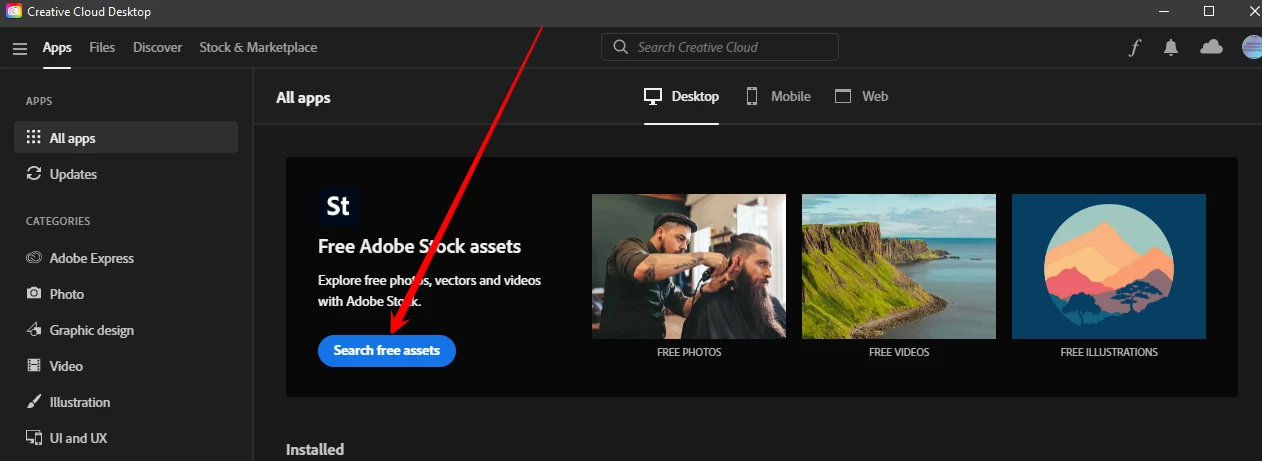Click the Photo camera icon
Viewport: 1262px width, 461px height.
33,294
